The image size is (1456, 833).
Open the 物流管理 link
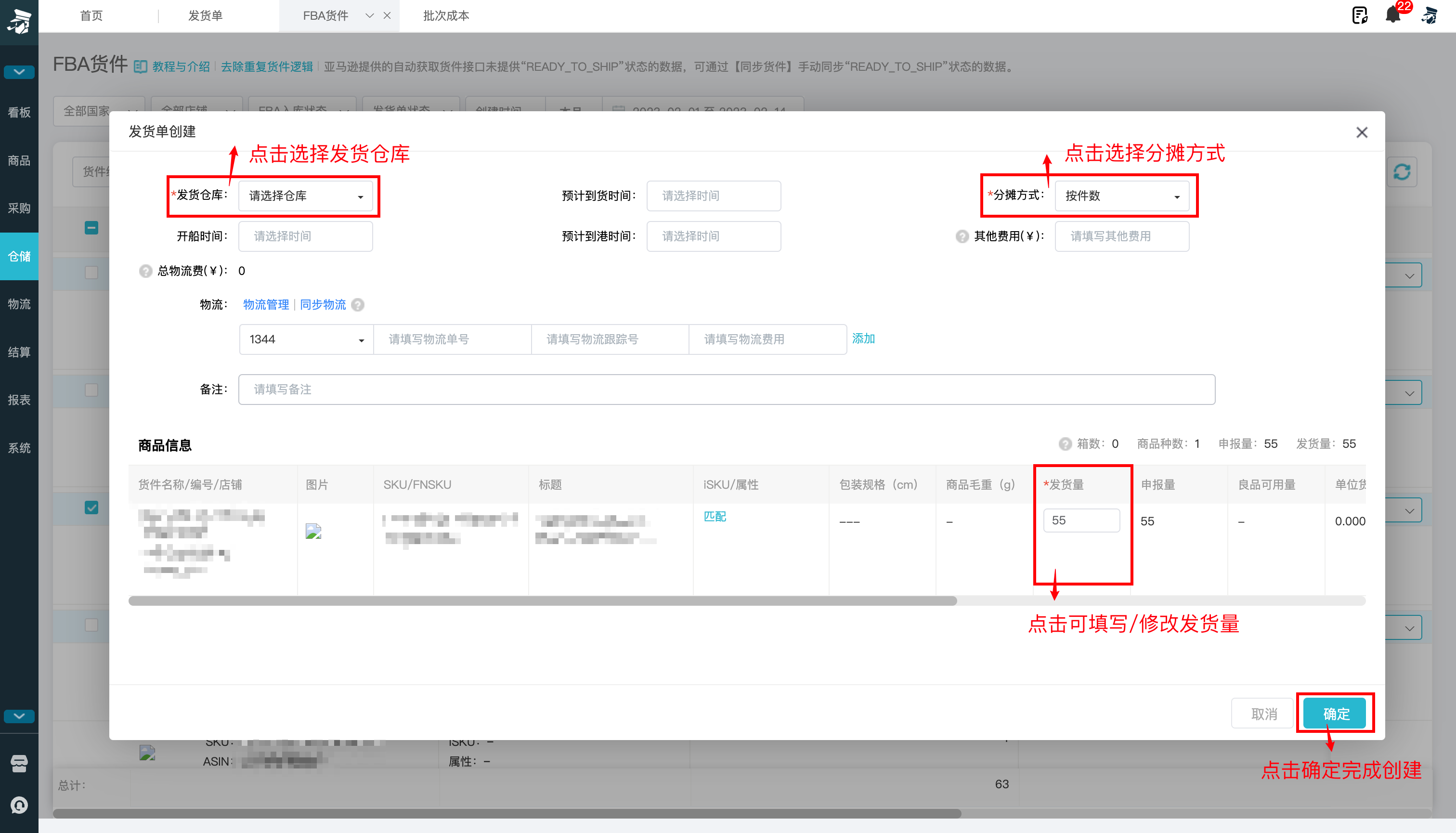pos(266,304)
